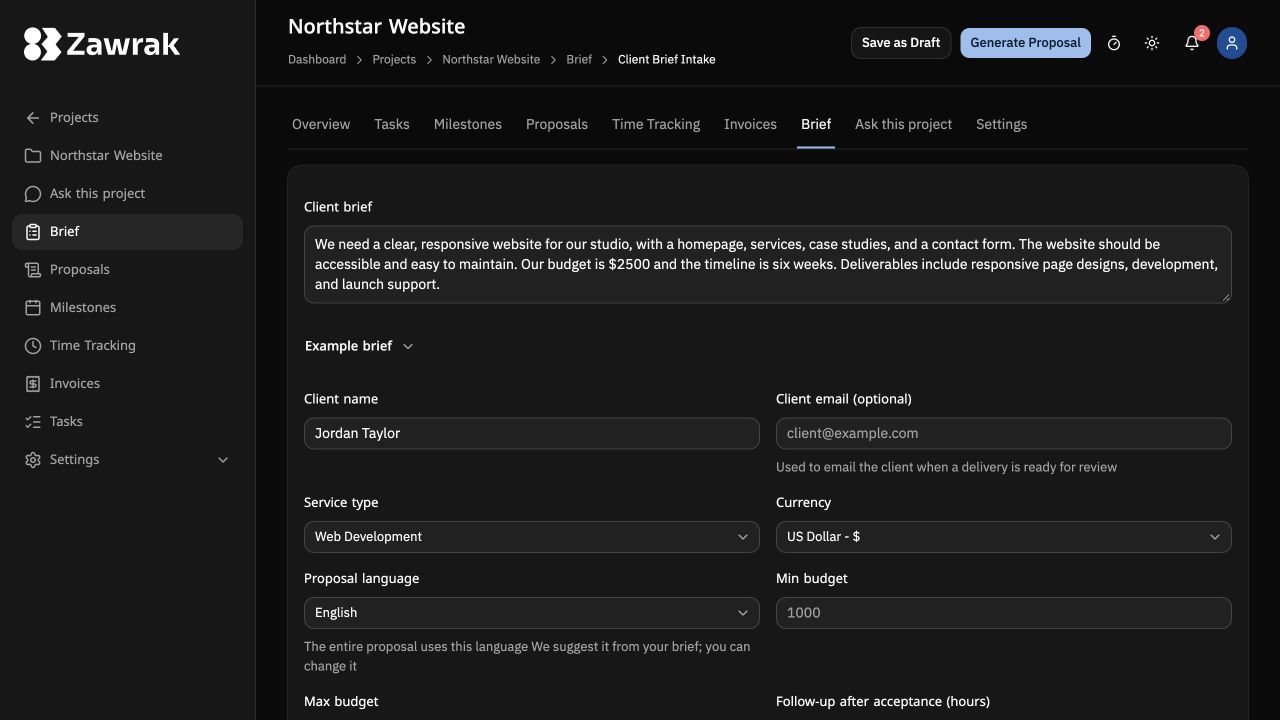Click the Settings gear icon in sidebar

pyautogui.click(x=33, y=460)
